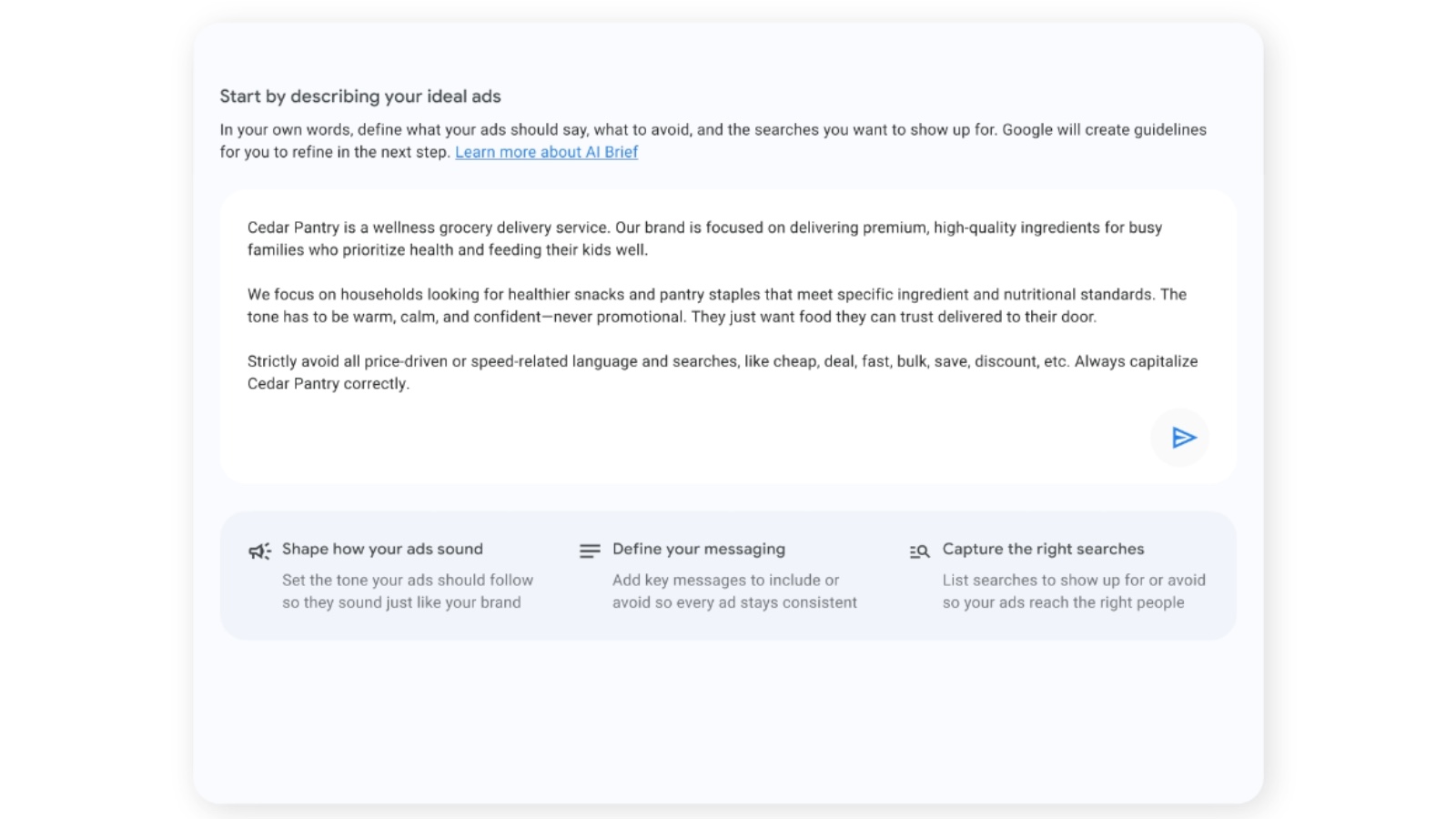Open the Learn more about AI Brief link
The height and width of the screenshot is (819, 1456).
546,152
